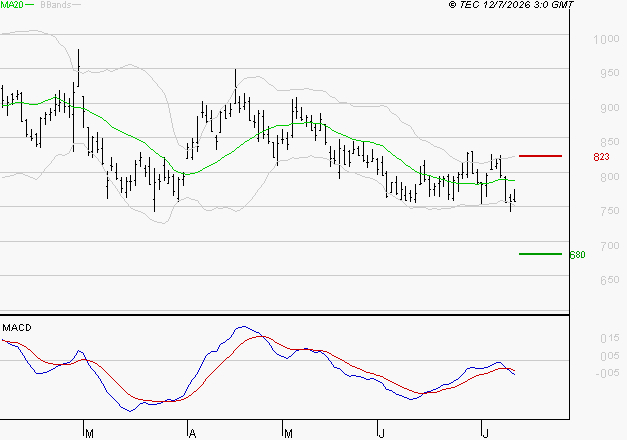Click the 650 price axis label

click(x=610, y=280)
